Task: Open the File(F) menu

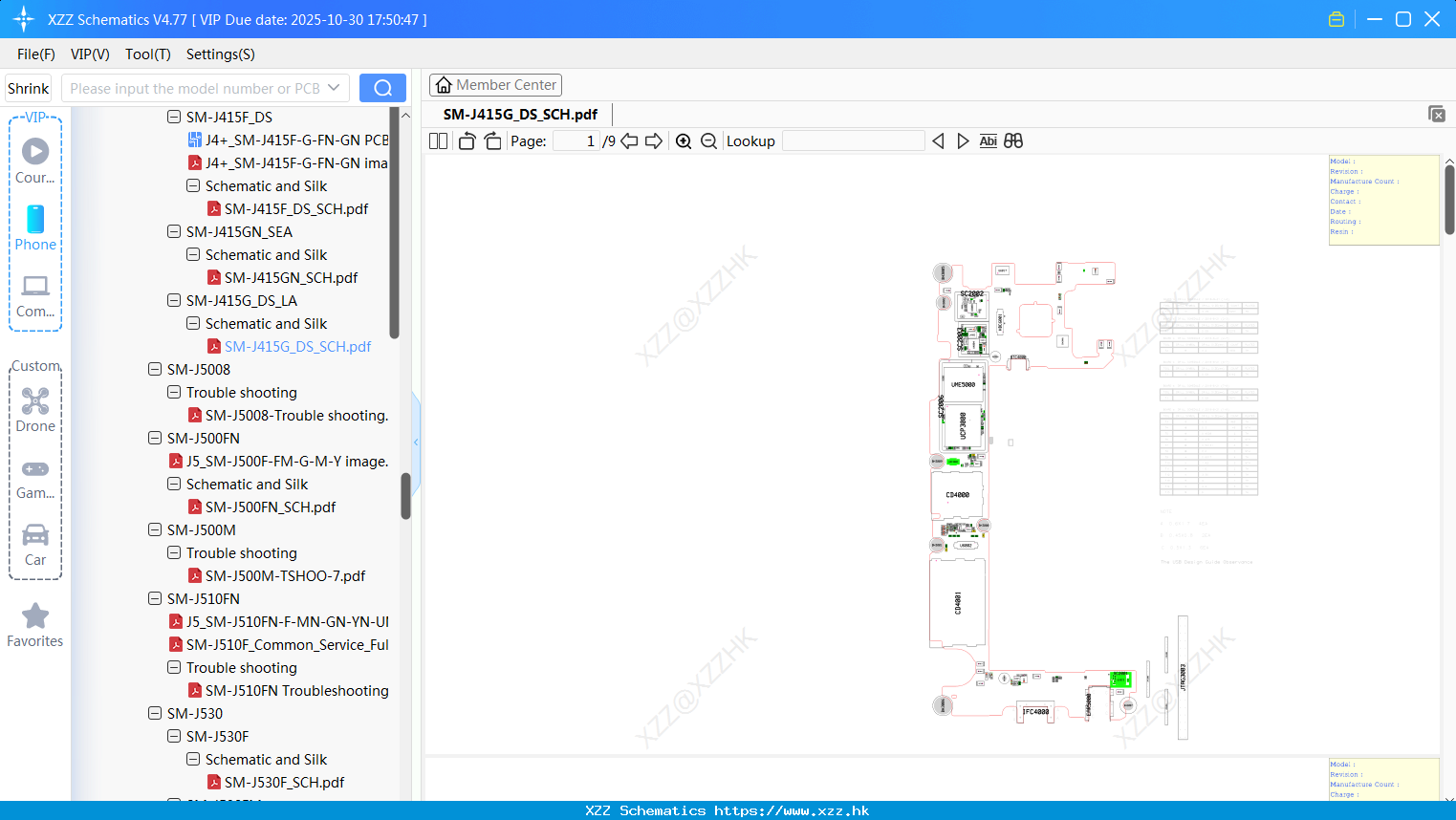Action: pos(36,54)
